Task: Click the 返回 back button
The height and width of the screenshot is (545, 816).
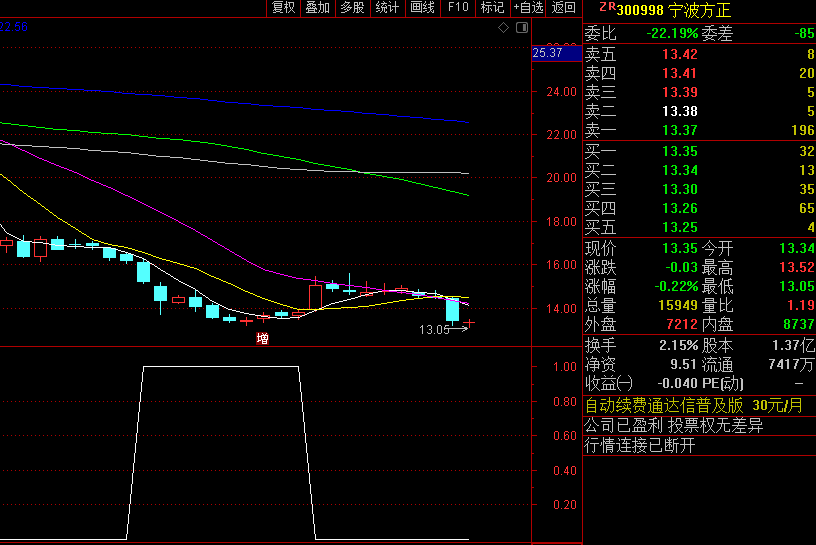Action: [x=564, y=8]
